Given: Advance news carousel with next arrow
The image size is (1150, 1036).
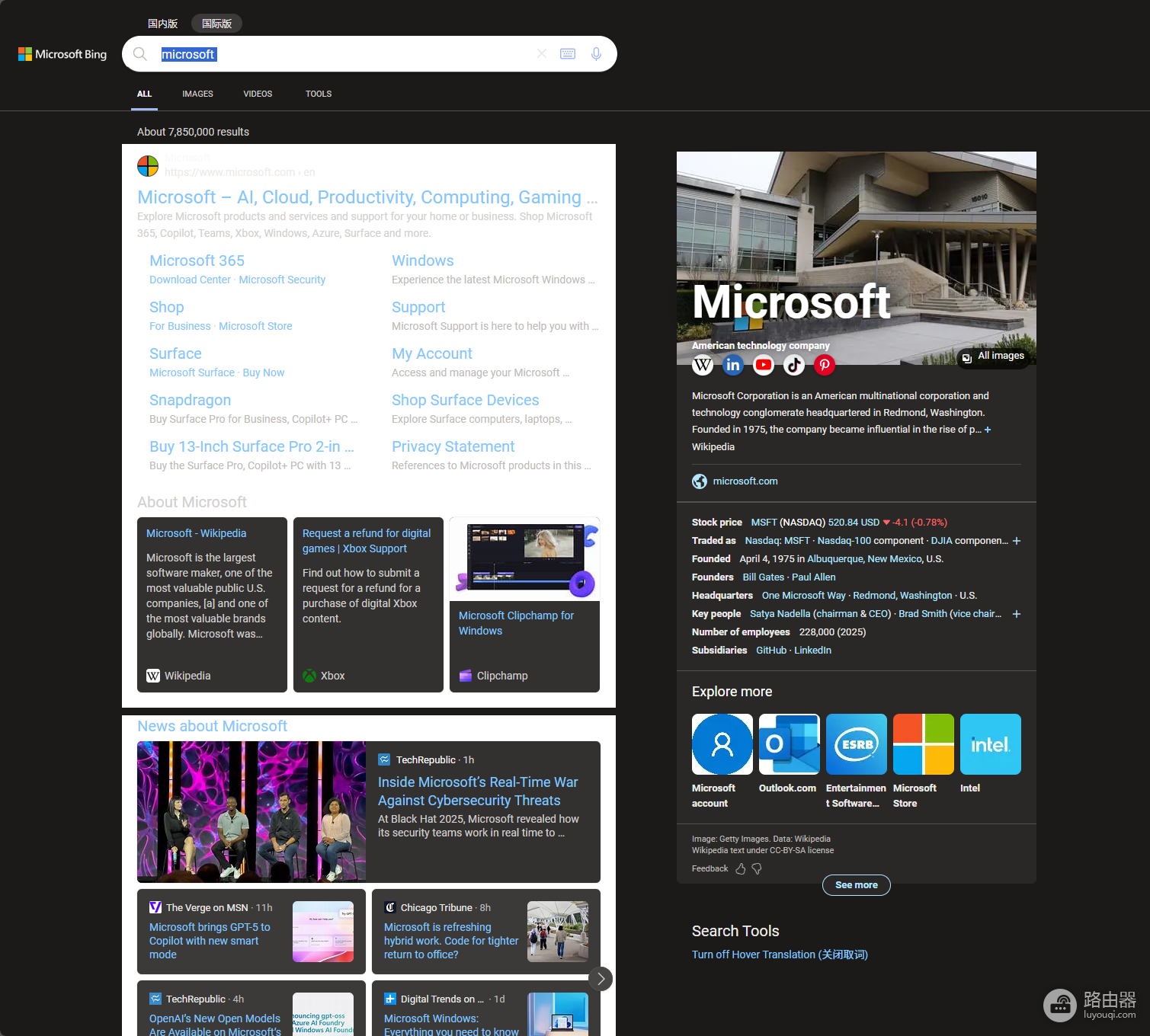Looking at the screenshot, I should pos(601,979).
